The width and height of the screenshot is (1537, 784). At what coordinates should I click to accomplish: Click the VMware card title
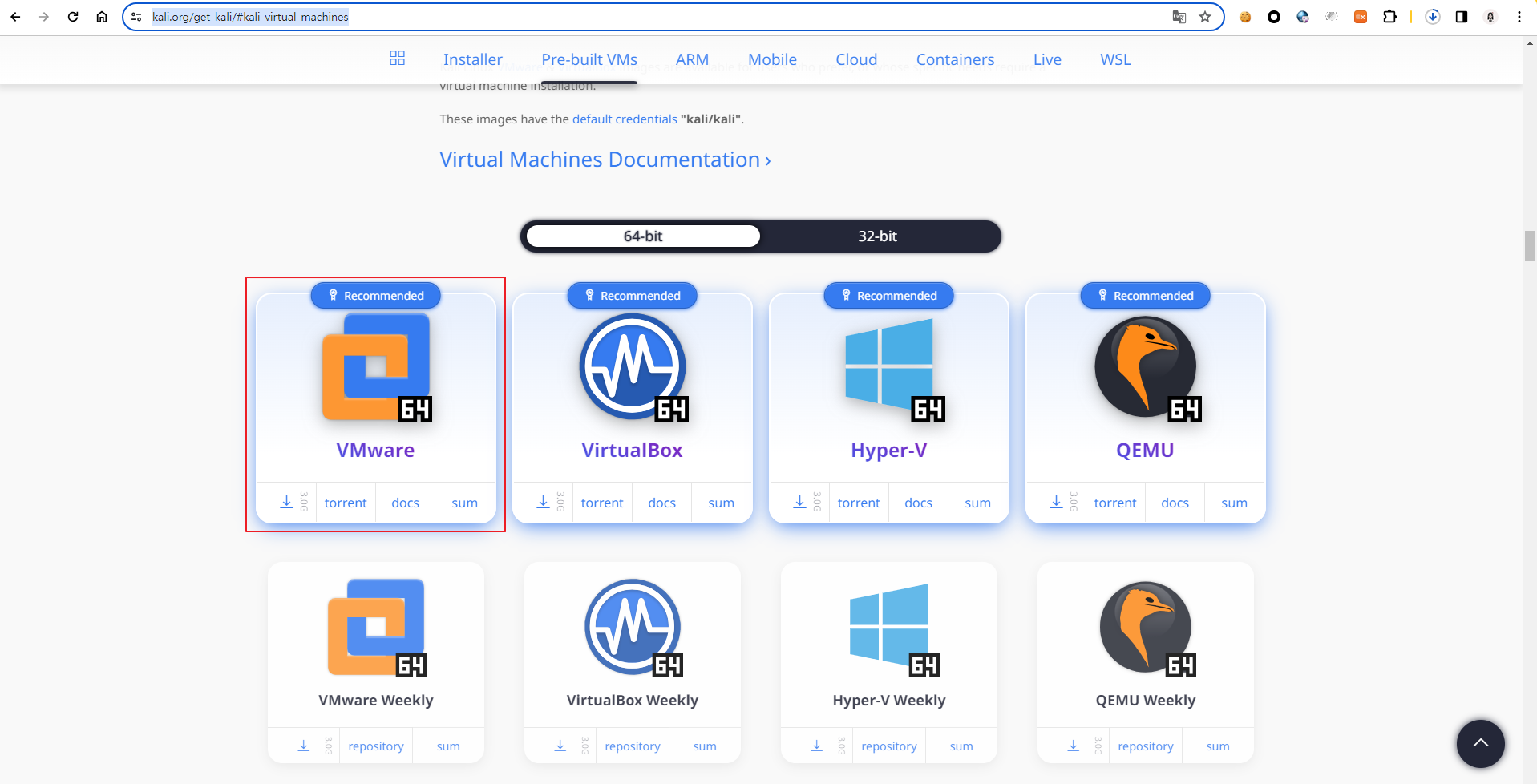[x=375, y=451]
